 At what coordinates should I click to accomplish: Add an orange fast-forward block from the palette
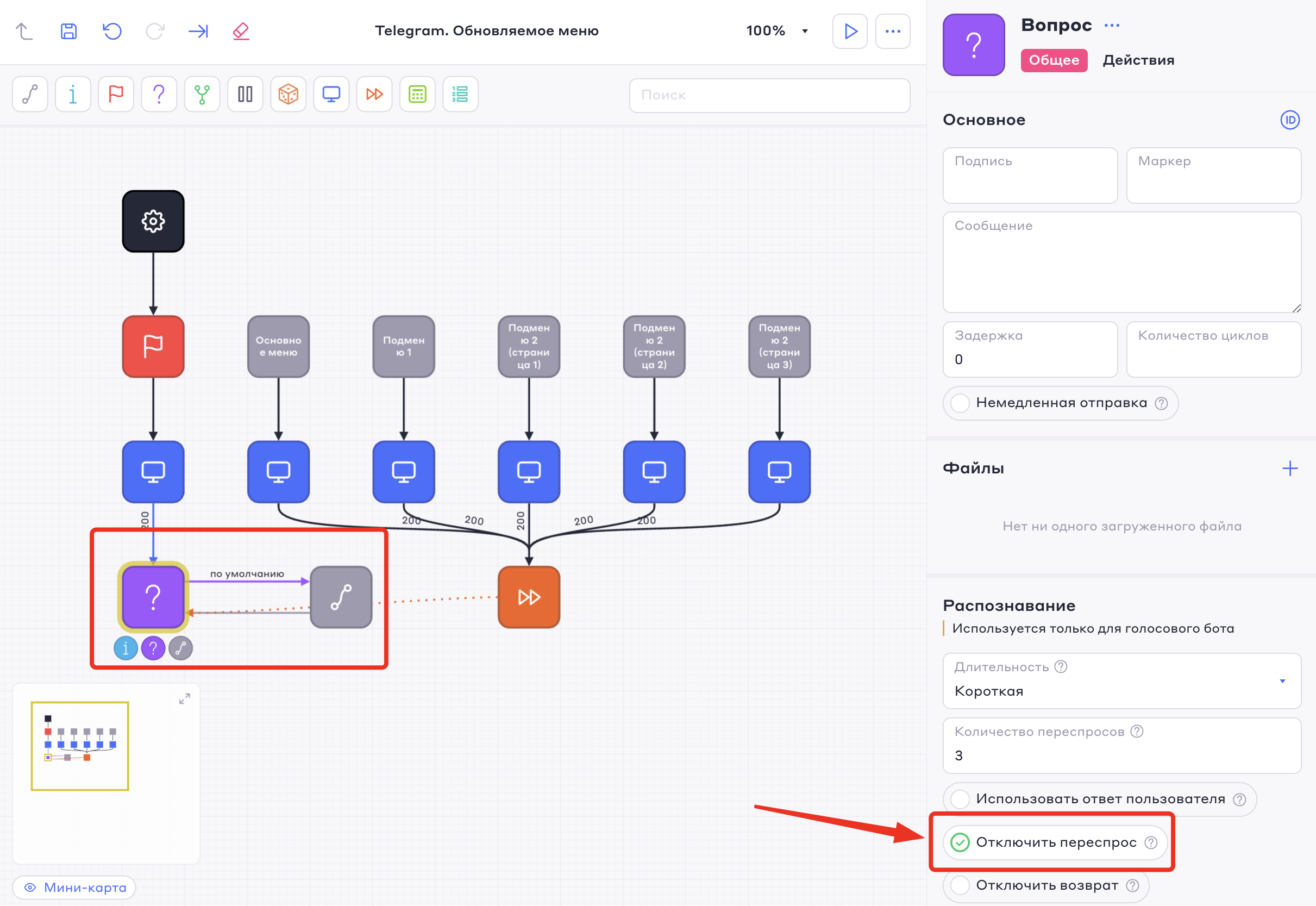374,94
